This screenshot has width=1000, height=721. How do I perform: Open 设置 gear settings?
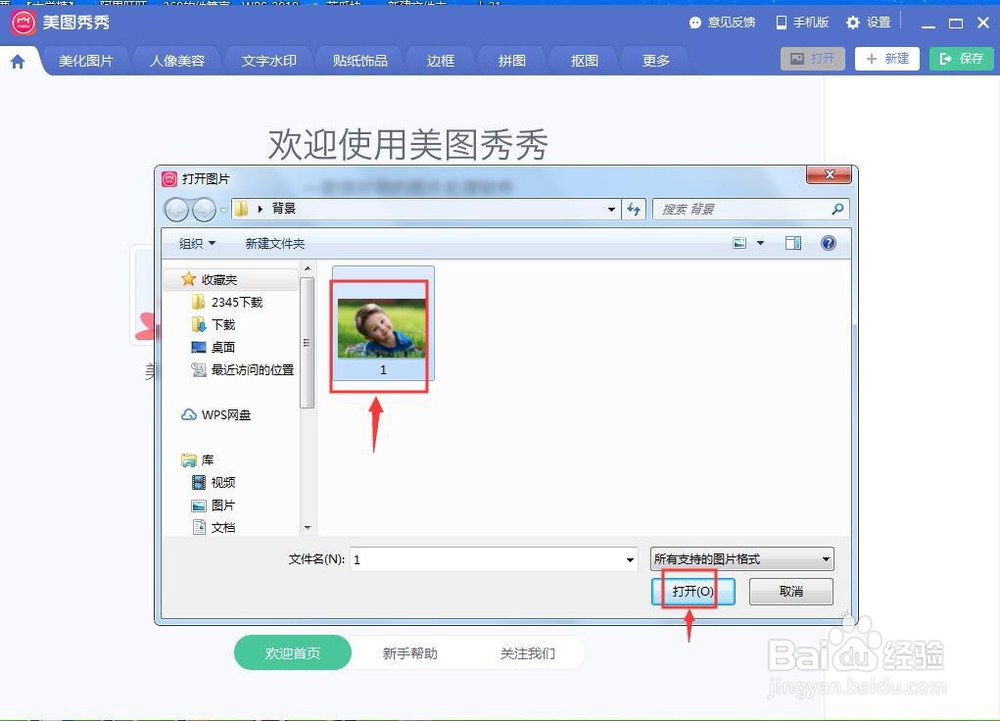pos(868,22)
